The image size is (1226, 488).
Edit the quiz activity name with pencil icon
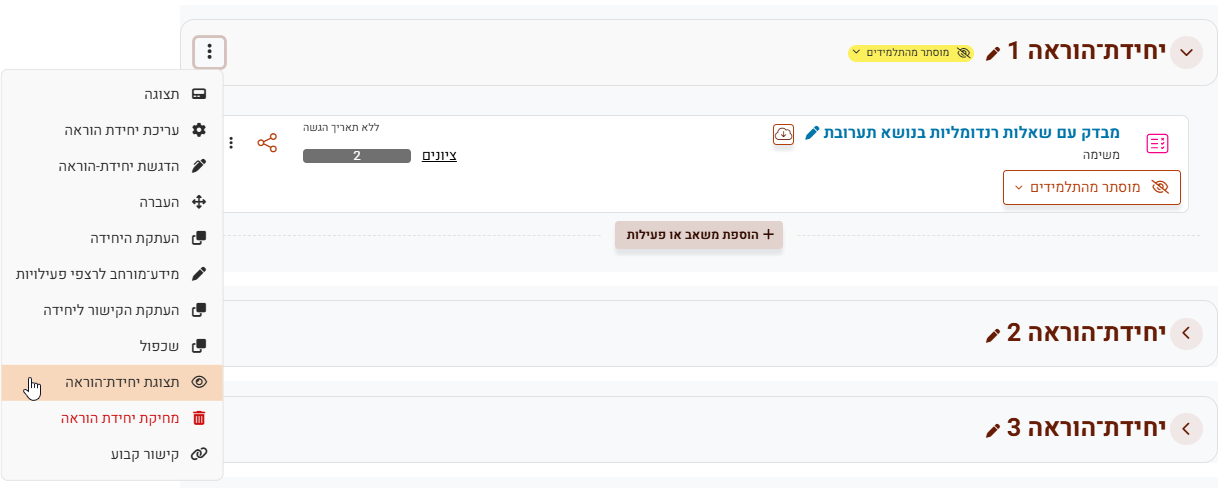(812, 133)
